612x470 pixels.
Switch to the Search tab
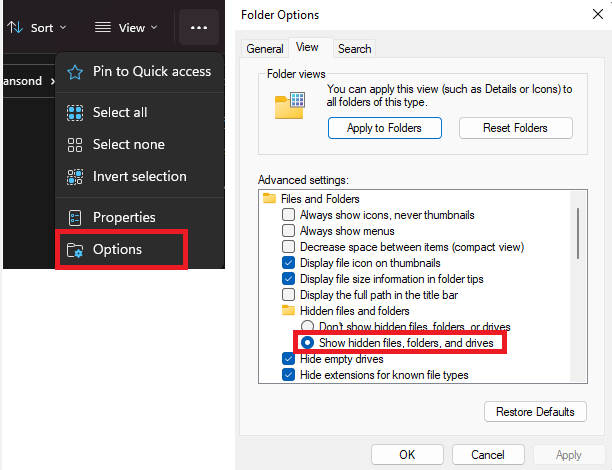pos(354,49)
